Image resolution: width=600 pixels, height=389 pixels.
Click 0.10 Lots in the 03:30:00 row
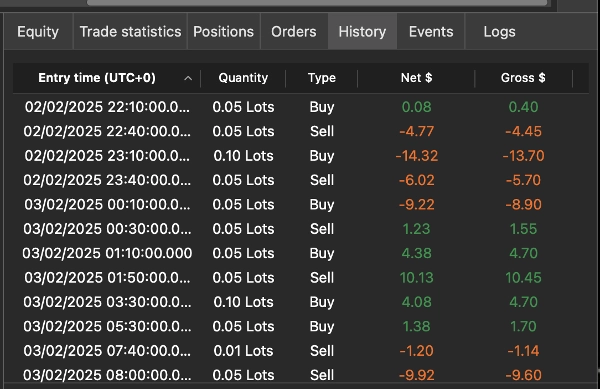tap(243, 302)
